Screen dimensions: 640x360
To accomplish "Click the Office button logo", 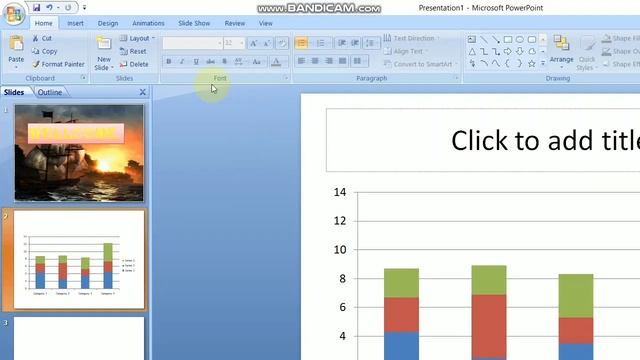I will [13, 13].
